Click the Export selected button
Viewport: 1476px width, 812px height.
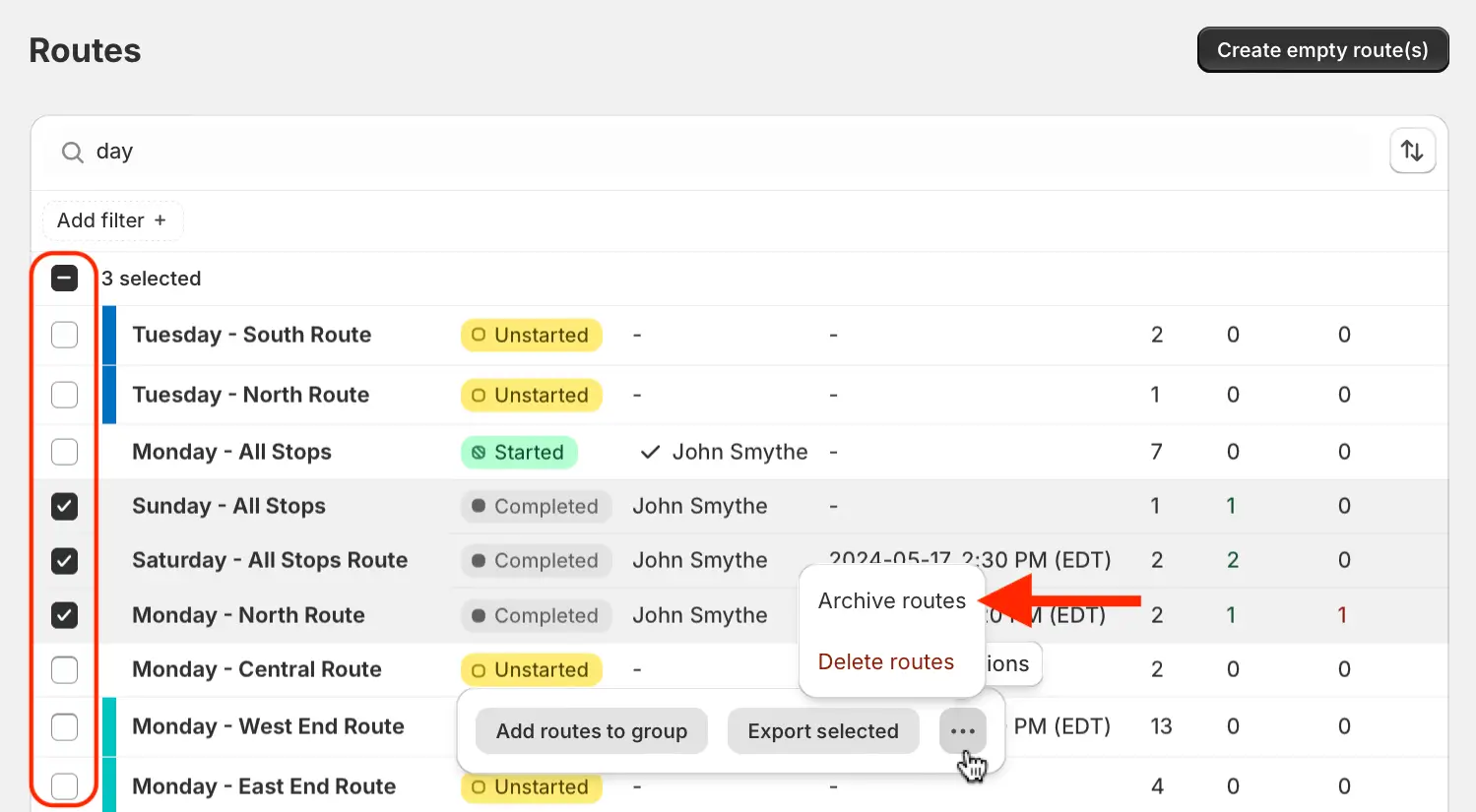[x=823, y=731]
